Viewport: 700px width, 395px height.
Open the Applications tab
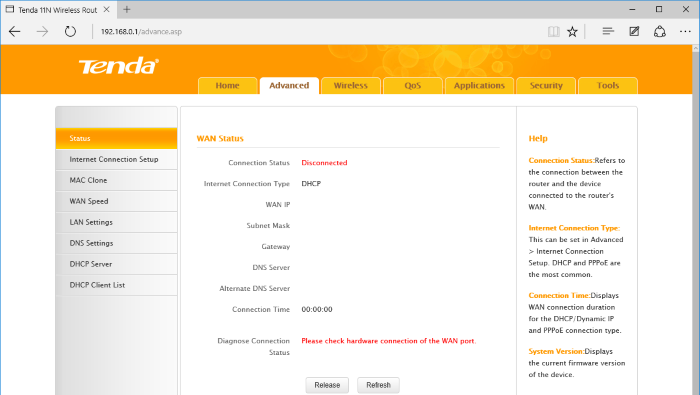click(x=479, y=86)
